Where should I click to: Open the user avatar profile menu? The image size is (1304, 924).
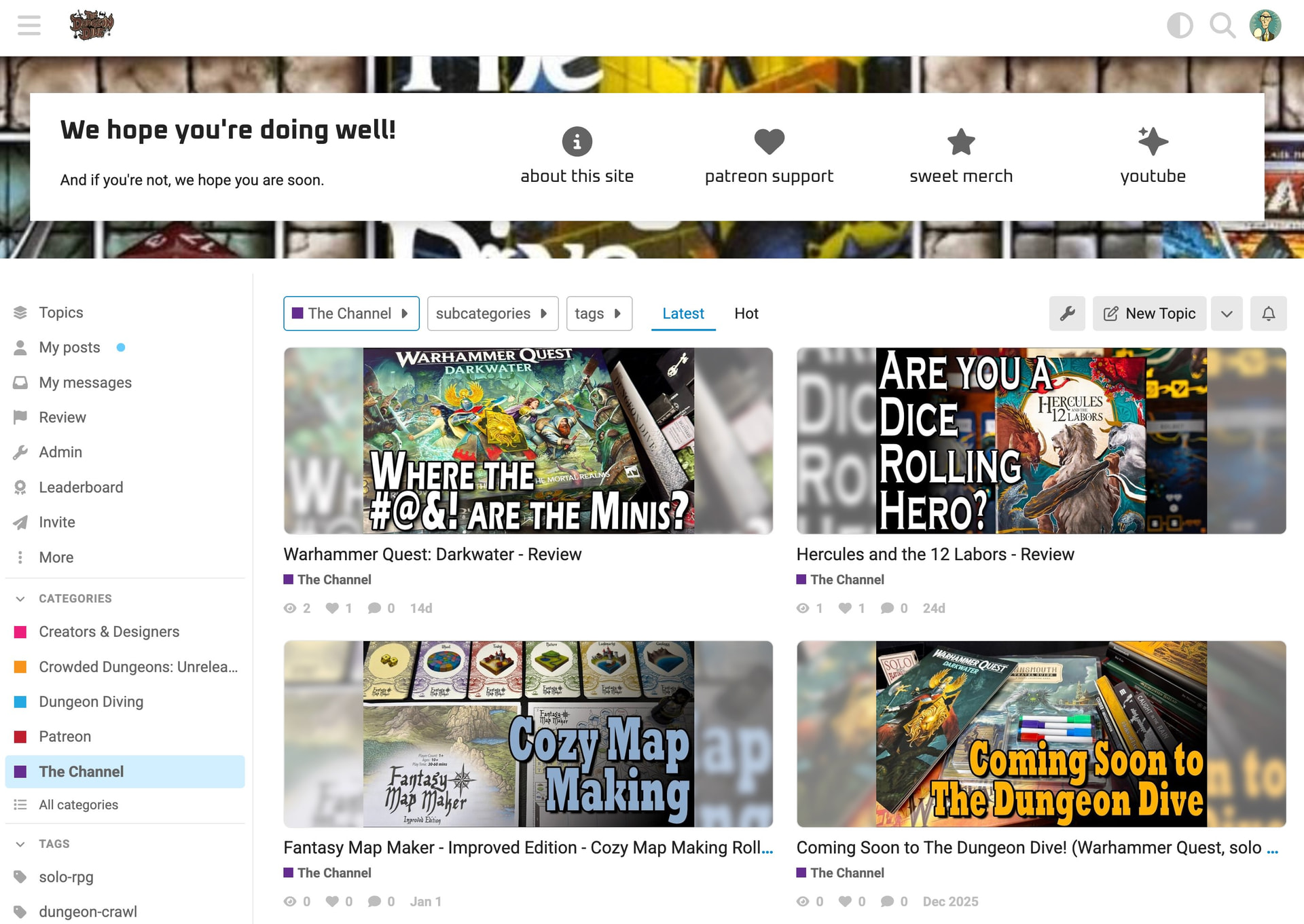pos(1265,26)
